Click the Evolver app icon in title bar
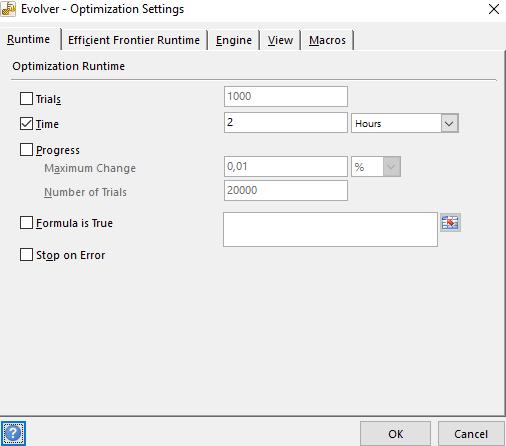 click(x=8, y=9)
